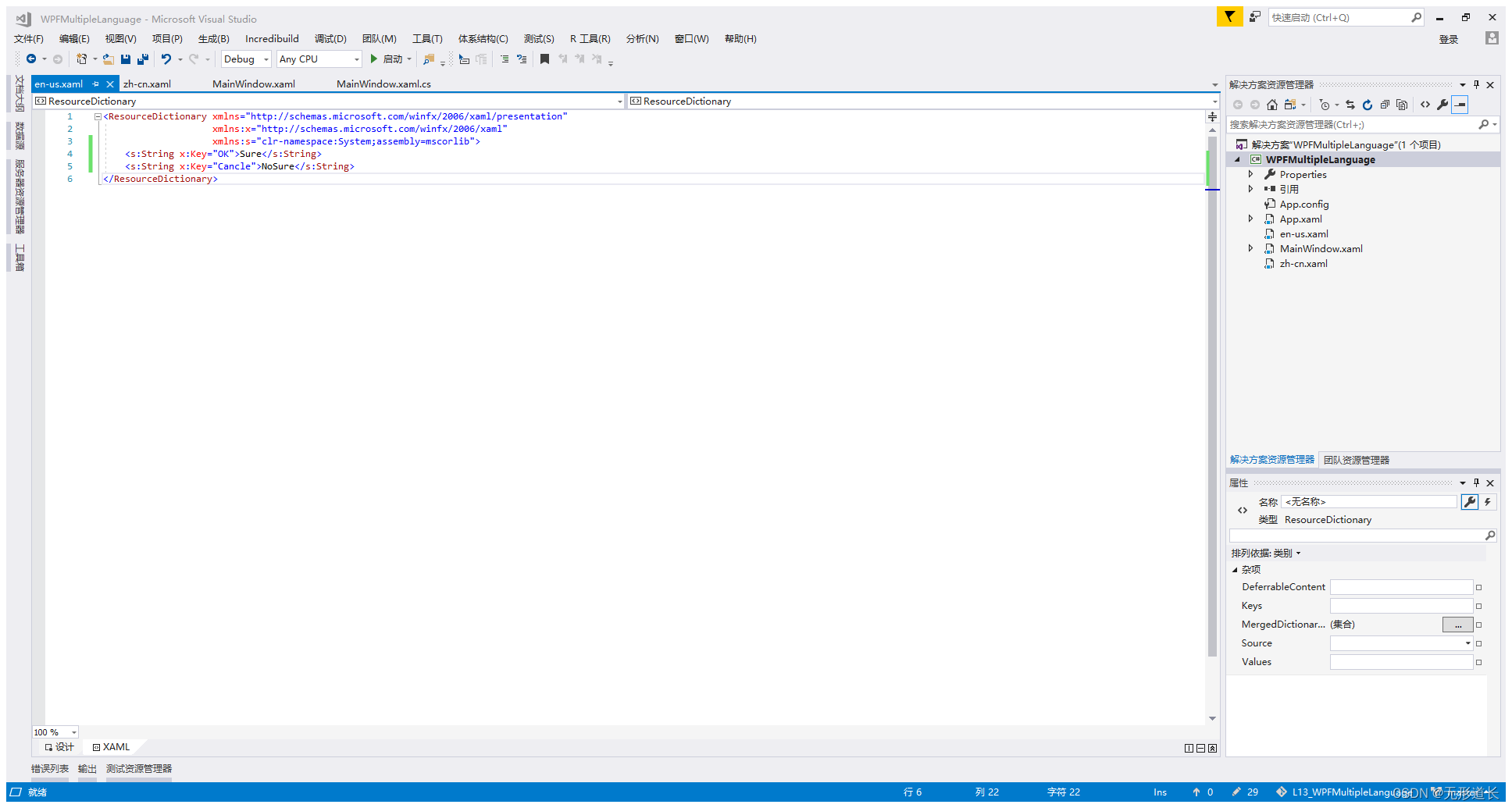Screen dimensions: 1512x808
Task: Expand the App.xaml tree node
Action: (x=1250, y=219)
